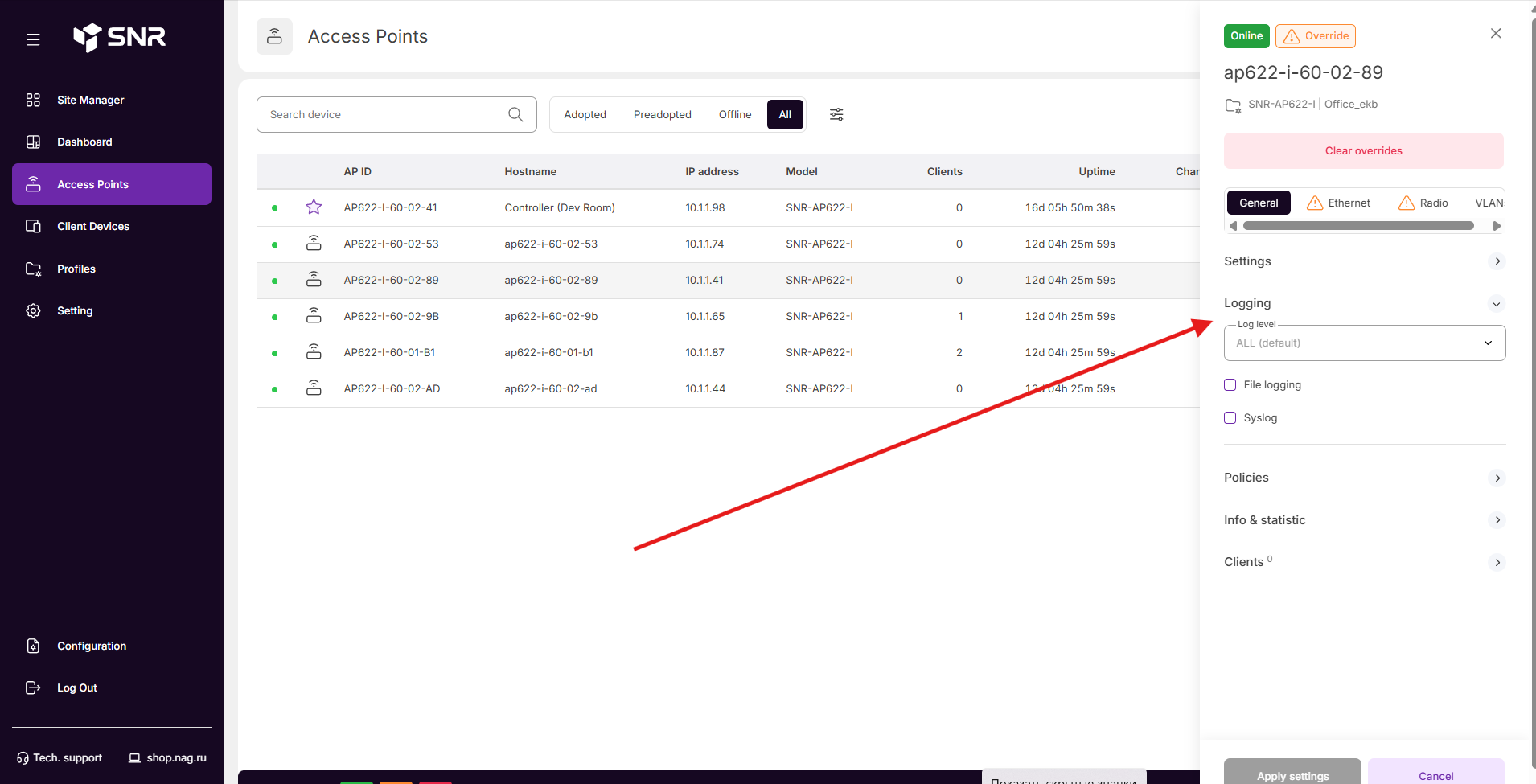Click the hamburger menu icon
The height and width of the screenshot is (784, 1536).
click(33, 39)
